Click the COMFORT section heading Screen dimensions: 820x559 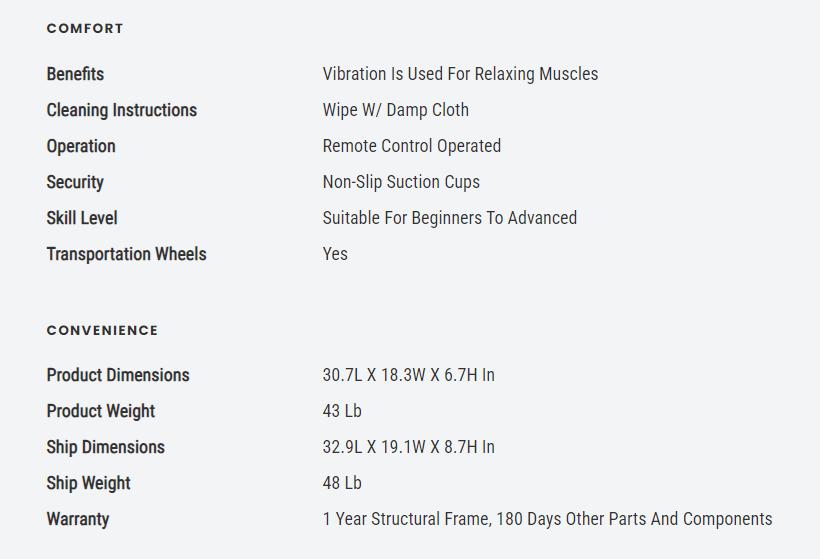tap(85, 29)
